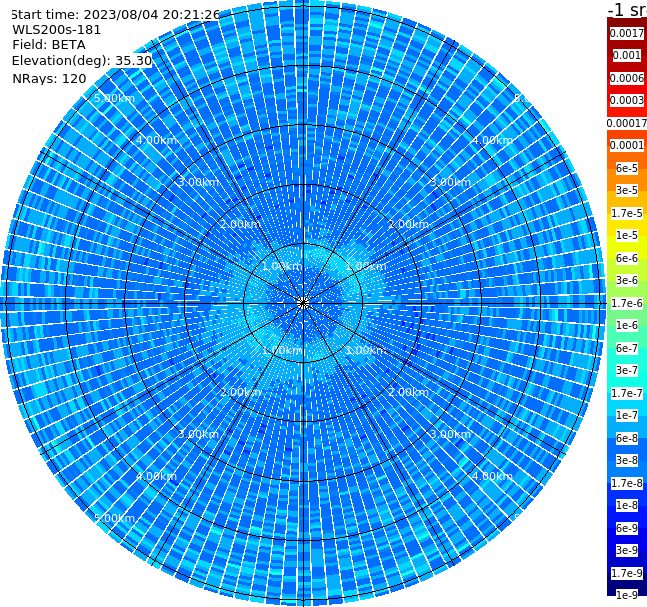Click the 6e-9 colorbar label
This screenshot has width=647, height=607.
[627, 528]
